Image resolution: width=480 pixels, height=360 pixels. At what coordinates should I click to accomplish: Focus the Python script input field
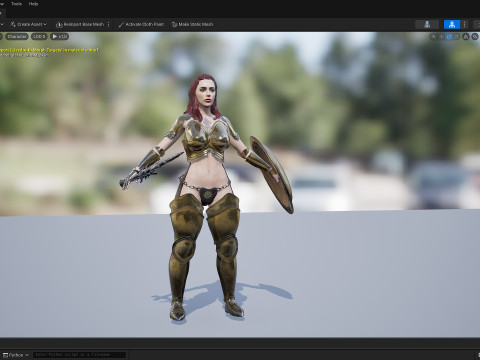coord(80,355)
